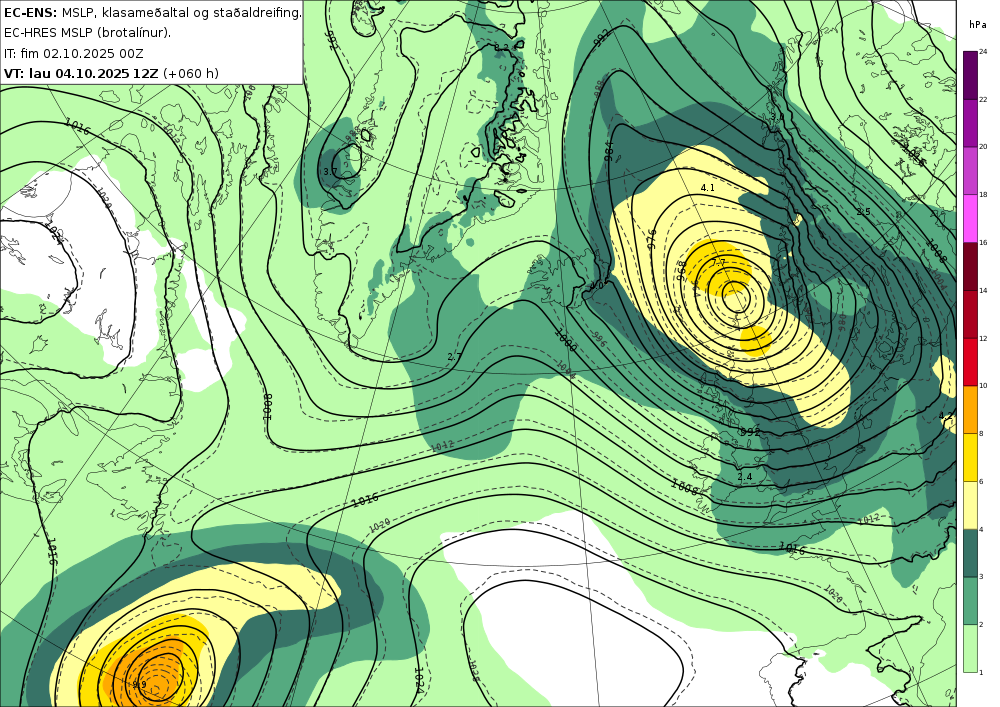Viewport: 1000px width, 707px height.
Task: Click the legend tick label '22'
Action: coord(983,99)
